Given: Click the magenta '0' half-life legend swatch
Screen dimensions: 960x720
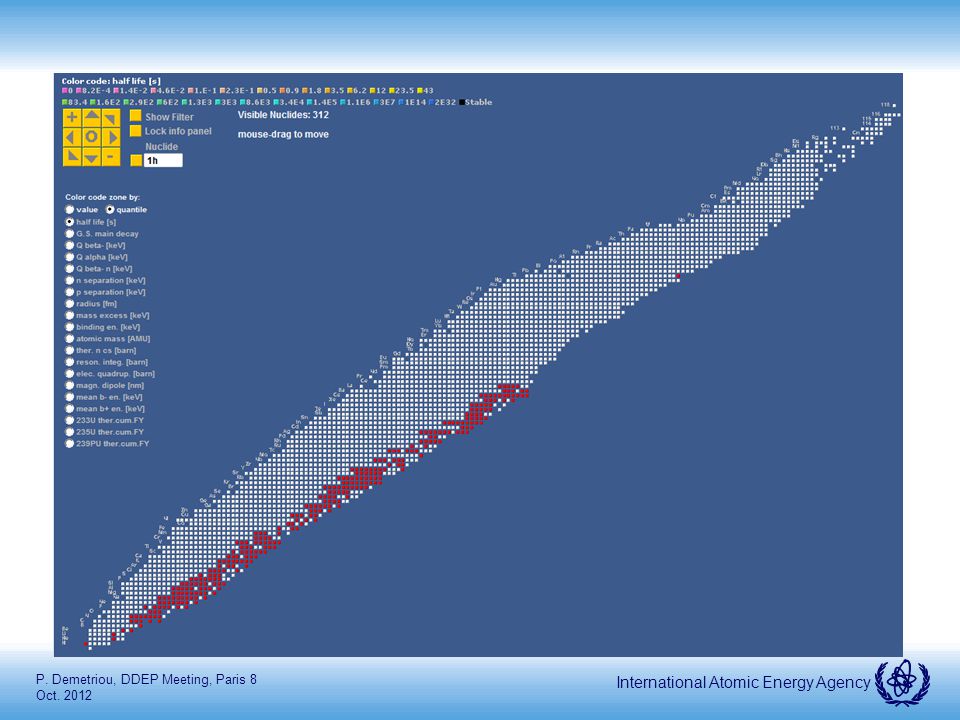Looking at the screenshot, I should pyautogui.click(x=64, y=91).
